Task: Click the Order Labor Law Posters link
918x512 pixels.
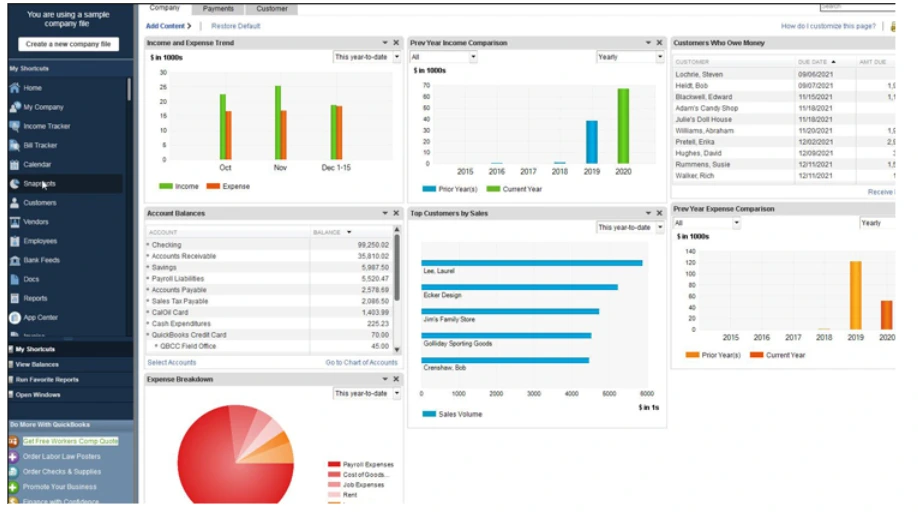Action: click(x=61, y=456)
